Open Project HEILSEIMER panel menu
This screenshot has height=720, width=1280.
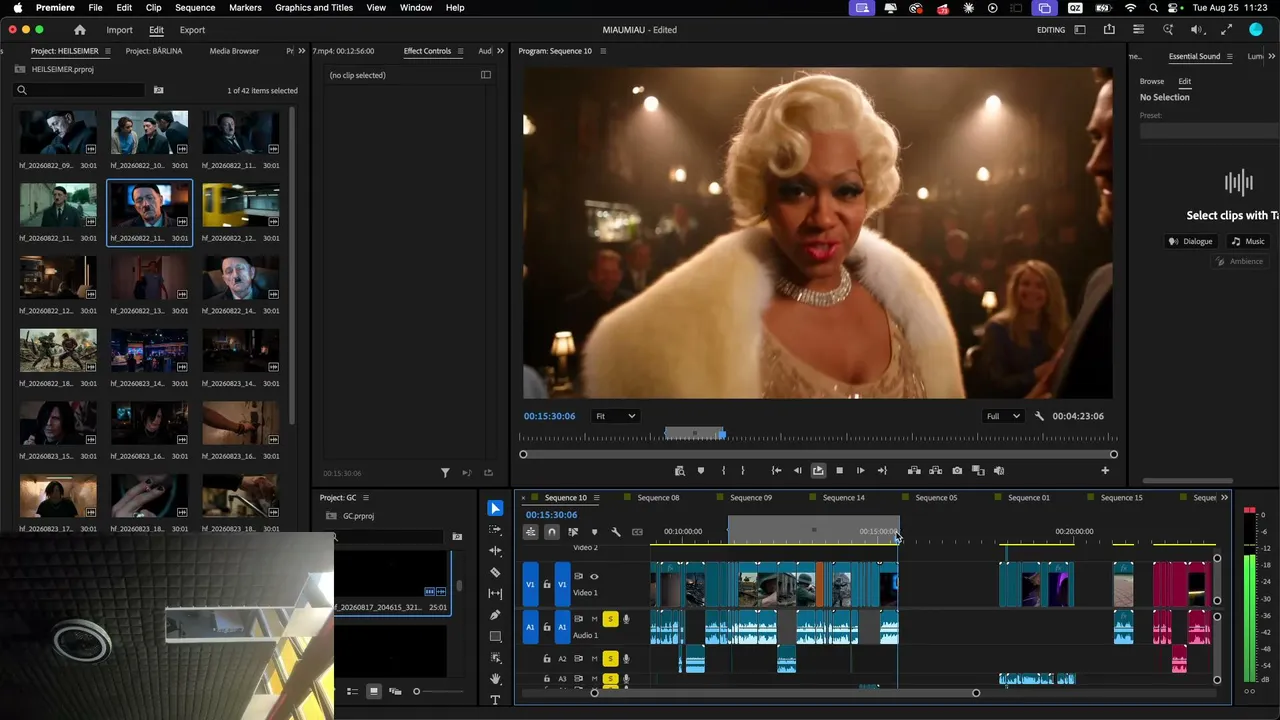point(110,51)
